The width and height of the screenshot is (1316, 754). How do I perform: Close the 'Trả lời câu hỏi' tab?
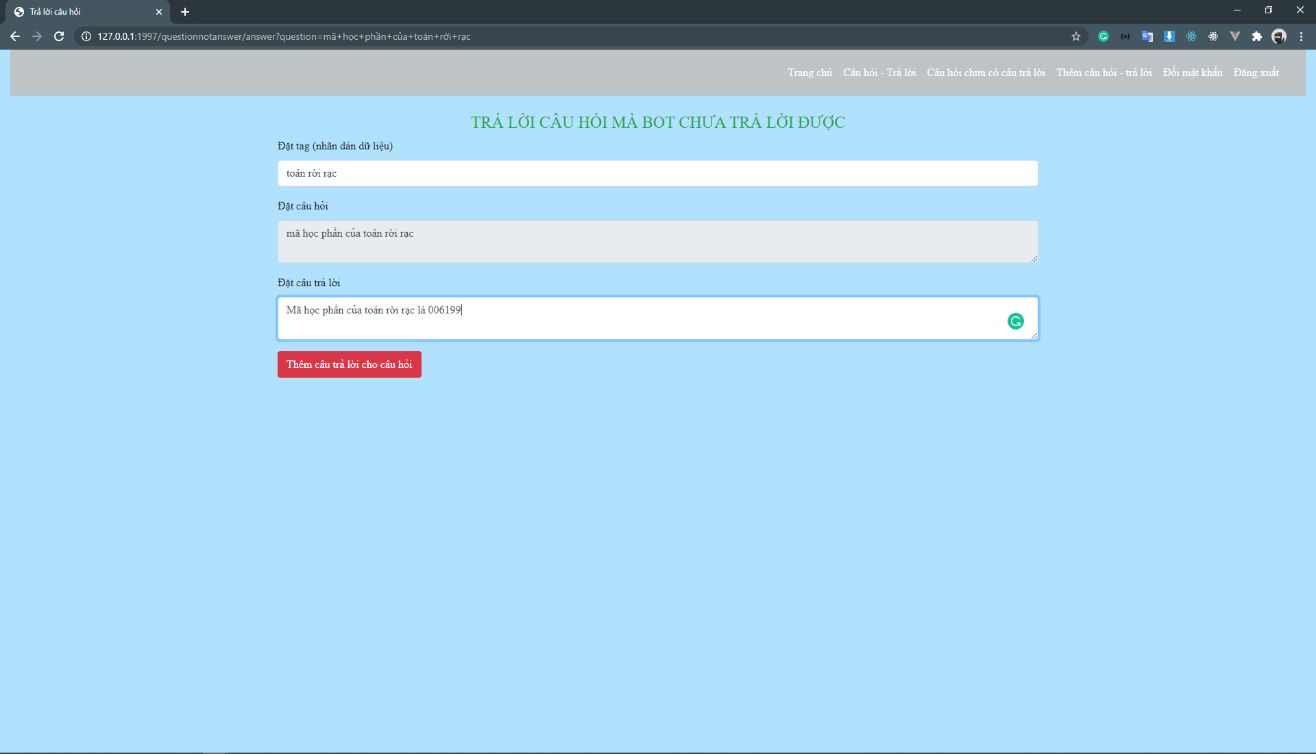[x=158, y=12]
